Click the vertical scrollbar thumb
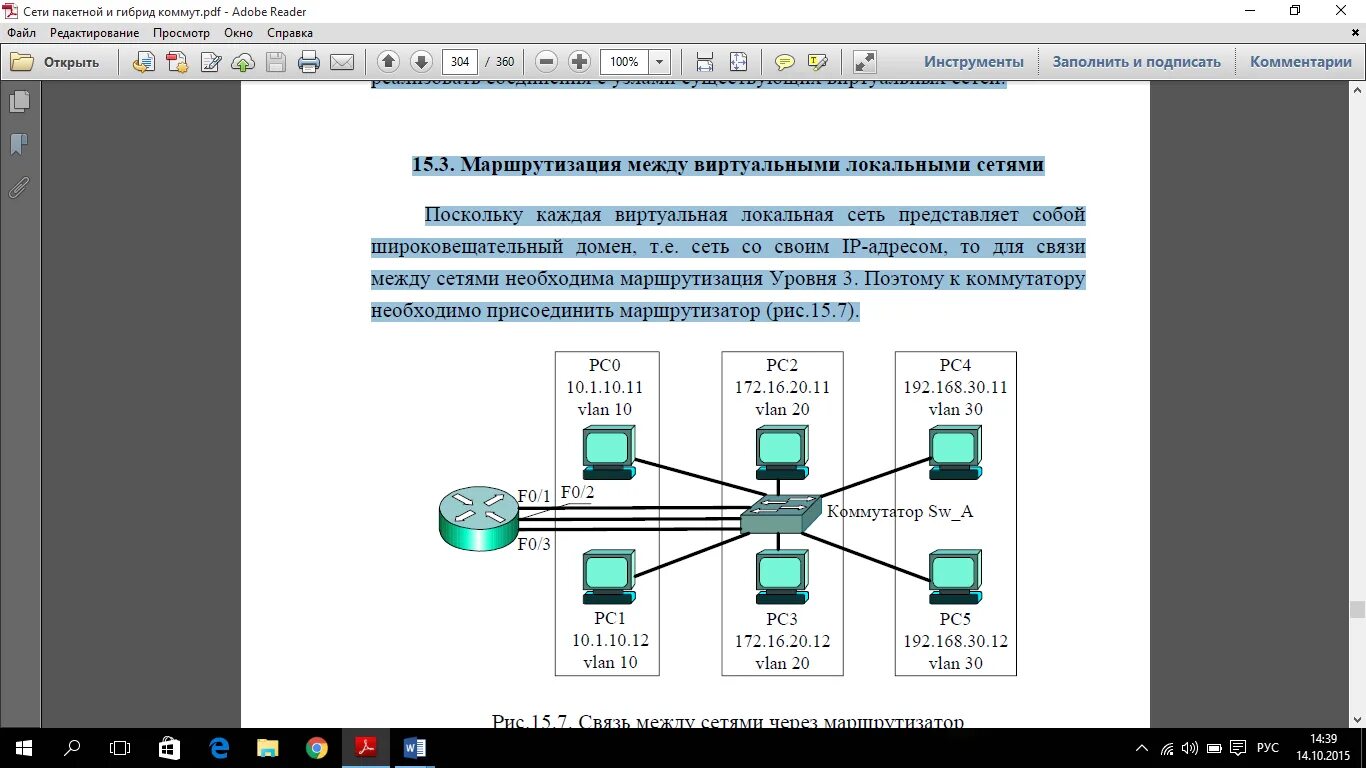 (1357, 610)
